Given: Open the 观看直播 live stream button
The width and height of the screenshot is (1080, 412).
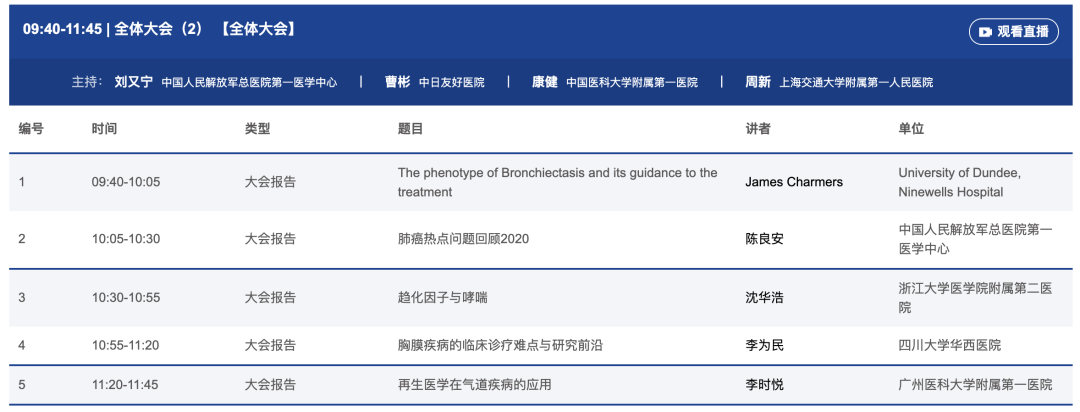Looking at the screenshot, I should (x=1014, y=32).
